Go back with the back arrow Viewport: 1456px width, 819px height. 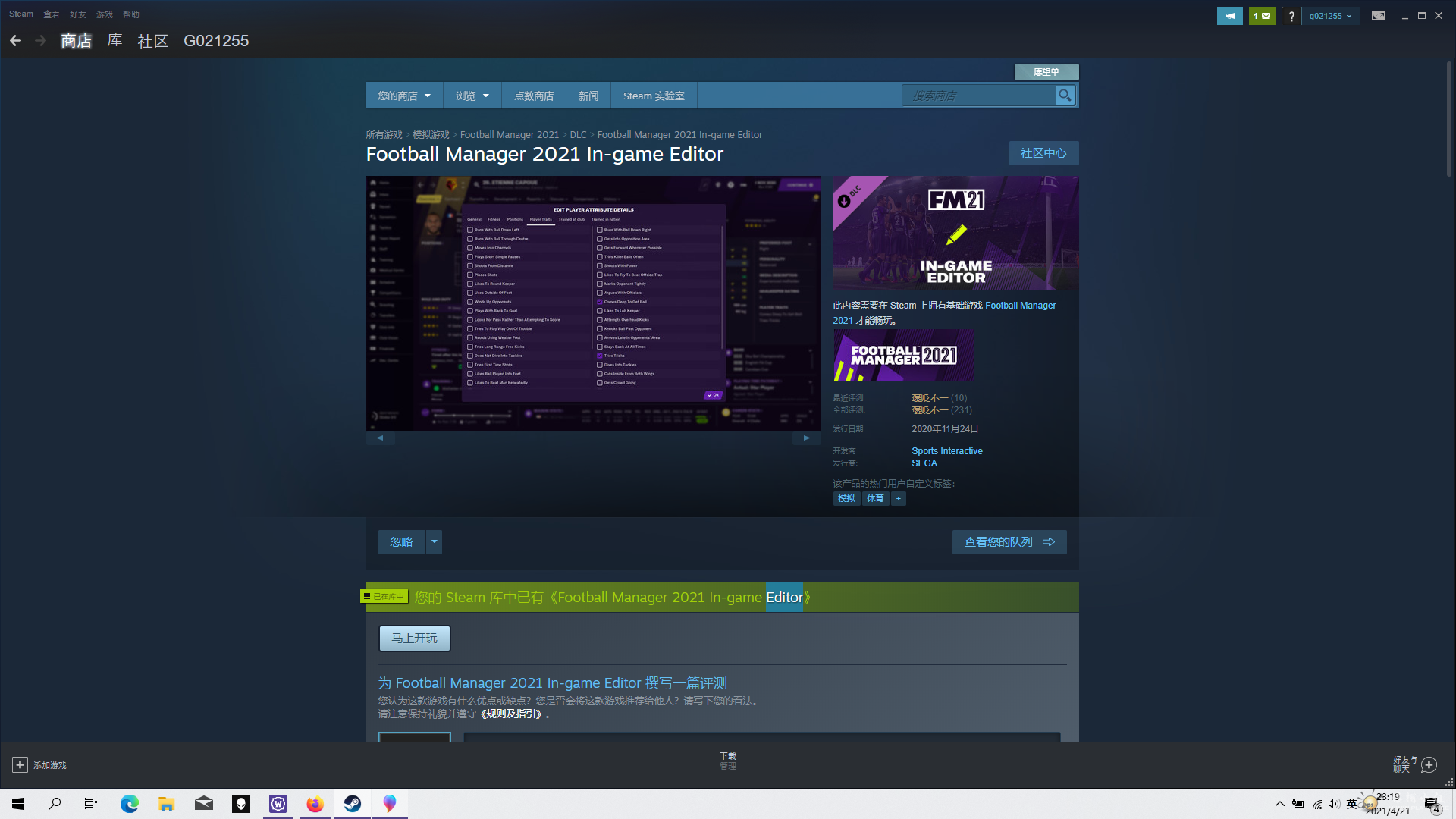tap(15, 40)
